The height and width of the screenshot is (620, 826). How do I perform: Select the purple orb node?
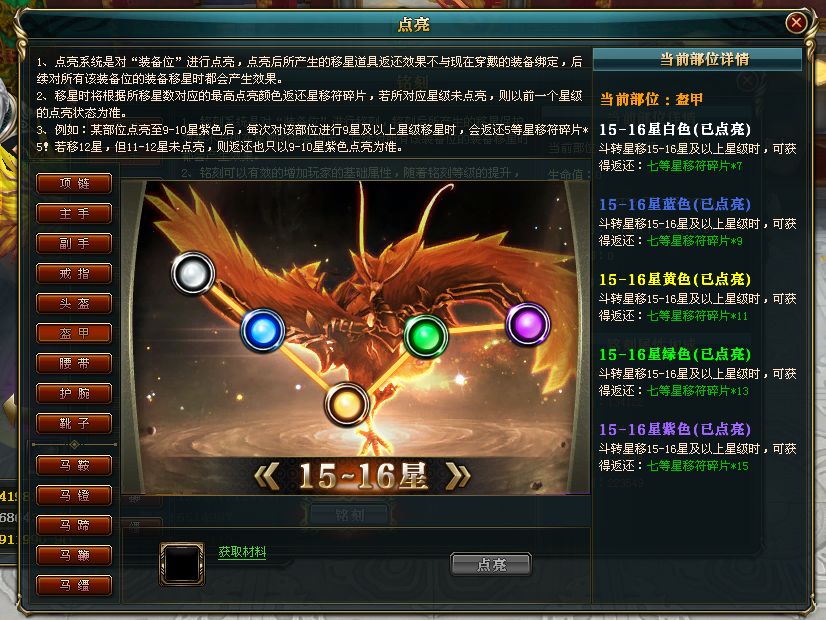[527, 324]
